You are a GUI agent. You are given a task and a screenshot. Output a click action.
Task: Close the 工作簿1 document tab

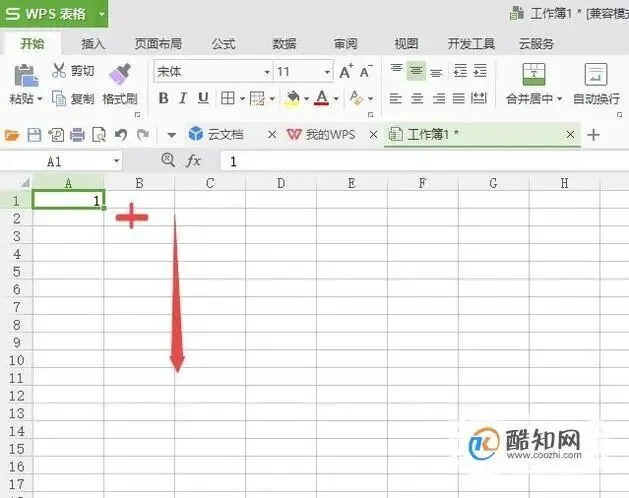click(x=570, y=134)
